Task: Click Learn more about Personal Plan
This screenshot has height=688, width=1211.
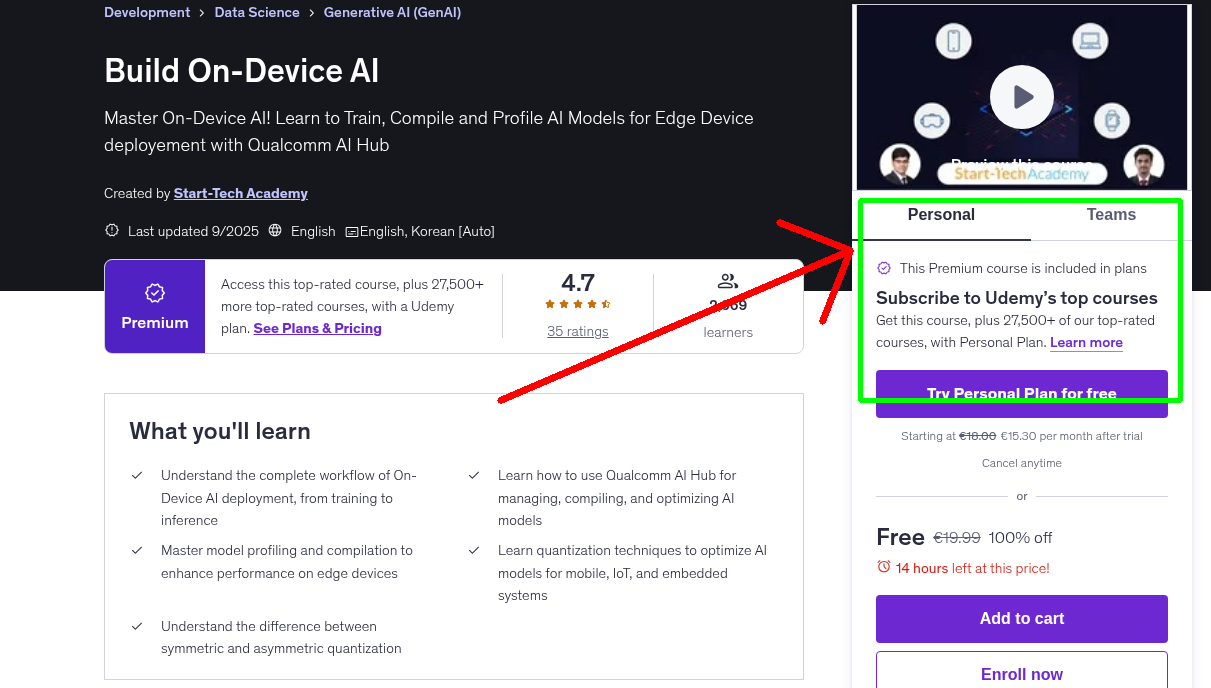Action: coord(1086,343)
